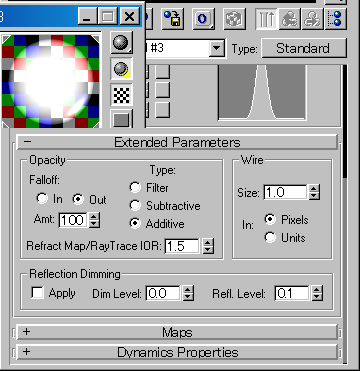360x371 pixels.
Task: Choose the In falloff option
Action: pos(42,199)
